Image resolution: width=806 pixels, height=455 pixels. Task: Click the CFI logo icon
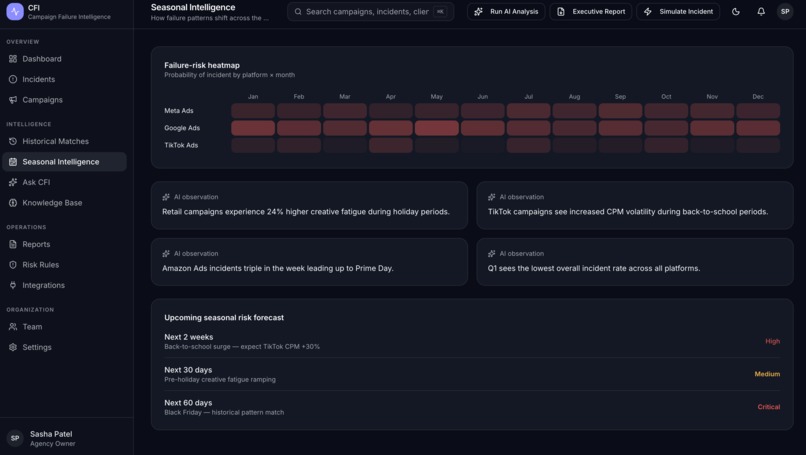click(15, 11)
